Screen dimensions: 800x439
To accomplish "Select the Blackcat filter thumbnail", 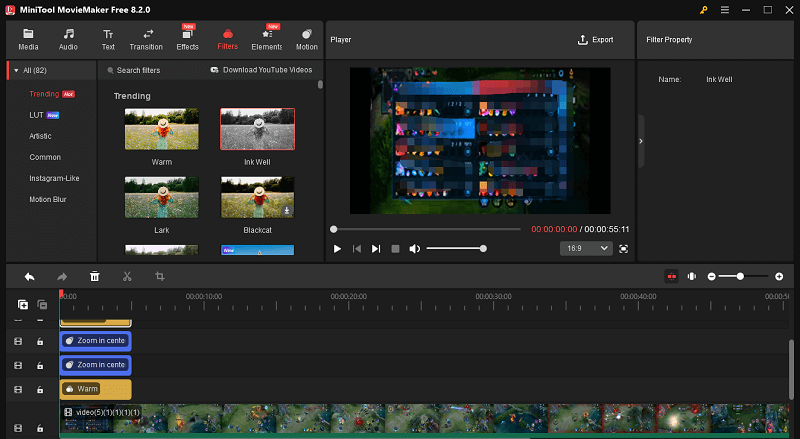I will pos(257,197).
